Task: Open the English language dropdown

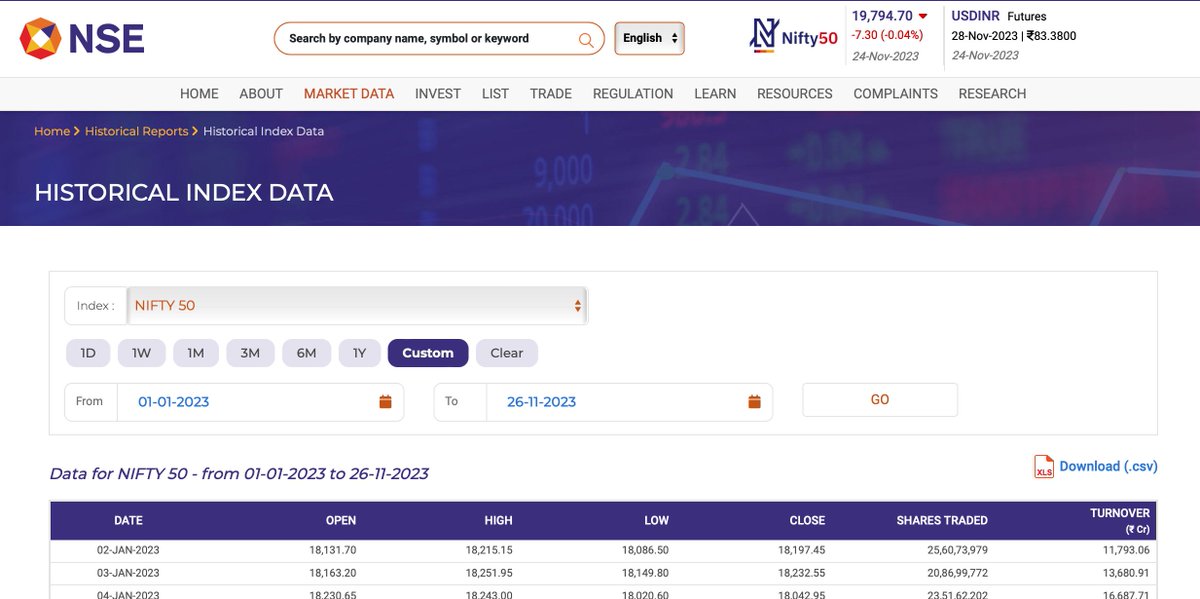Action: click(x=650, y=38)
